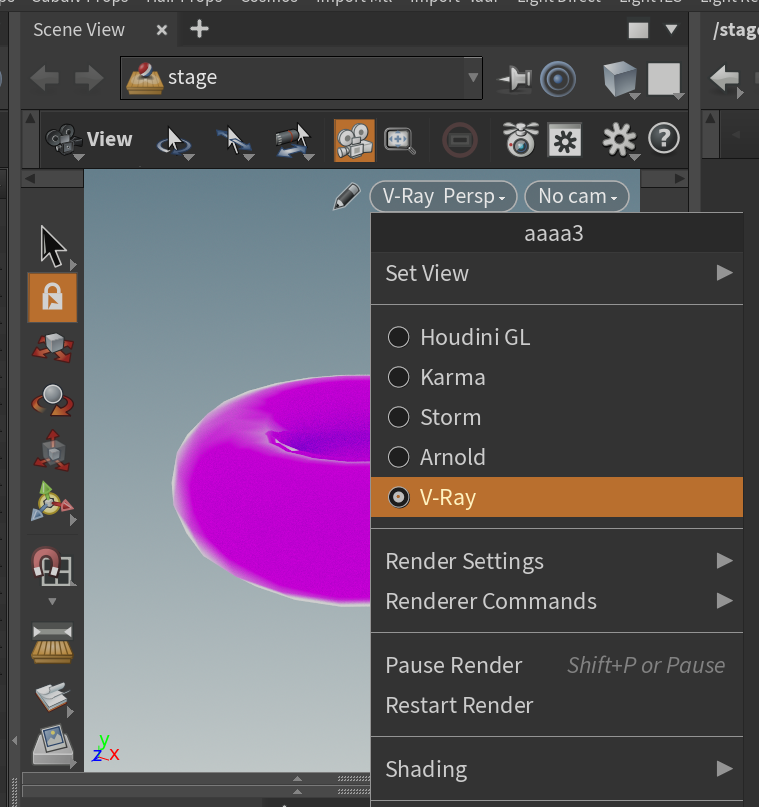759x807 pixels.
Task: Select the Houdini GL renderer
Action: [x=557, y=338]
